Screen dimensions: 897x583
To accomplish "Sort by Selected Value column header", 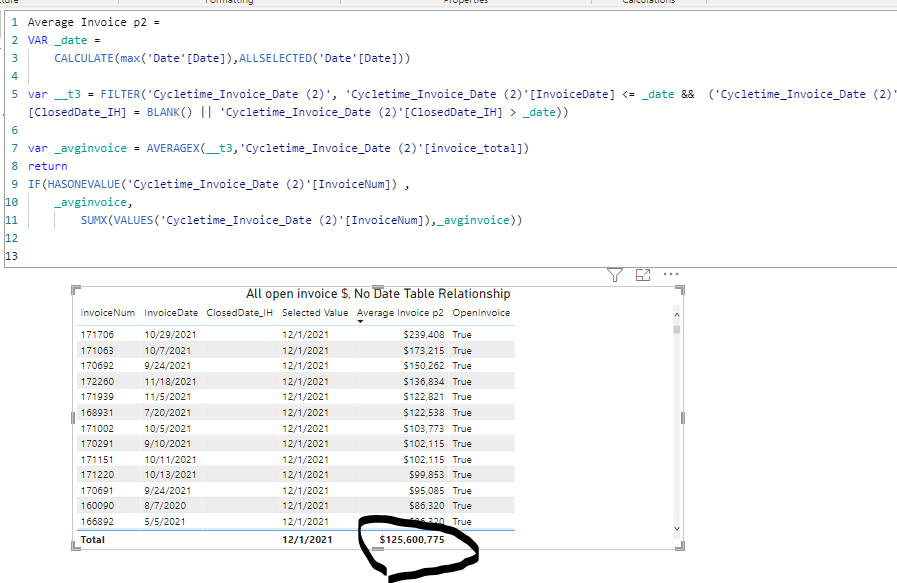I will [315, 313].
